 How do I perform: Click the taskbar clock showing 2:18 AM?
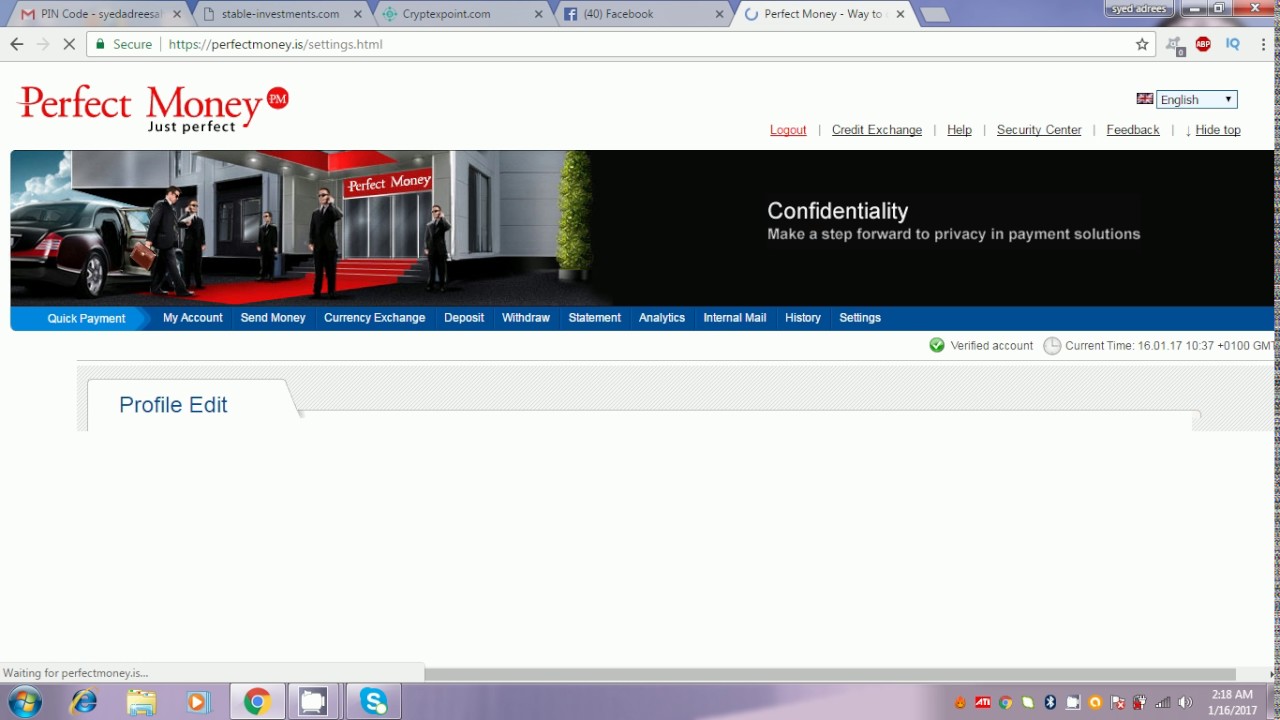pos(1232,702)
